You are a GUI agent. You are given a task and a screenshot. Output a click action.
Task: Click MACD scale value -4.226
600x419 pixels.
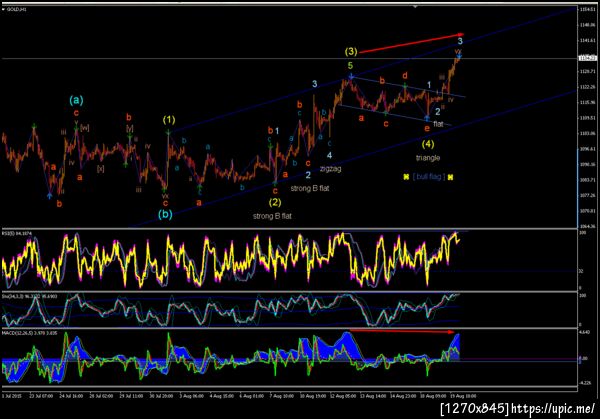(585, 382)
